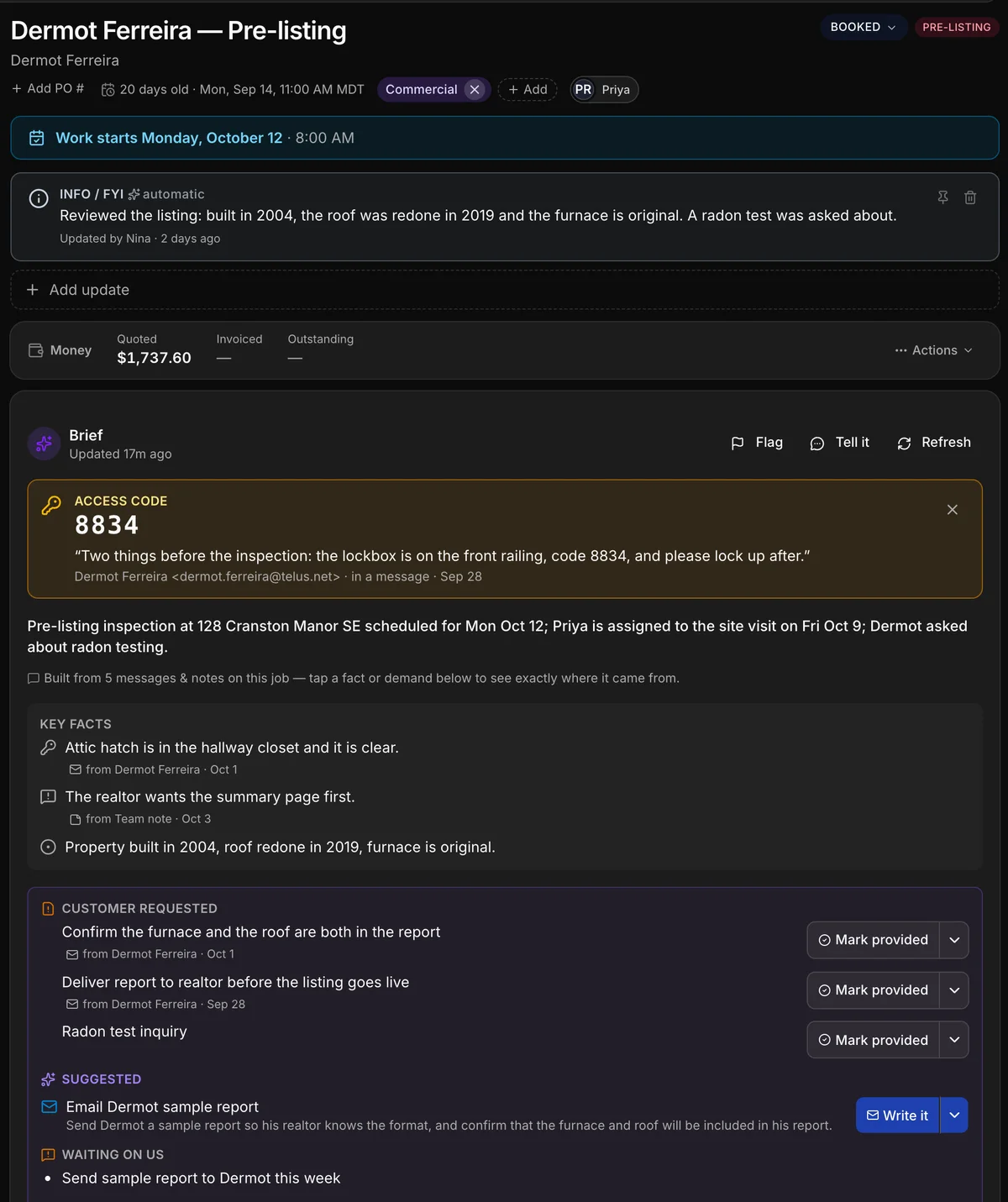
Task: Click the envelope icon by Email Dermot sample report
Action: 50,1107
